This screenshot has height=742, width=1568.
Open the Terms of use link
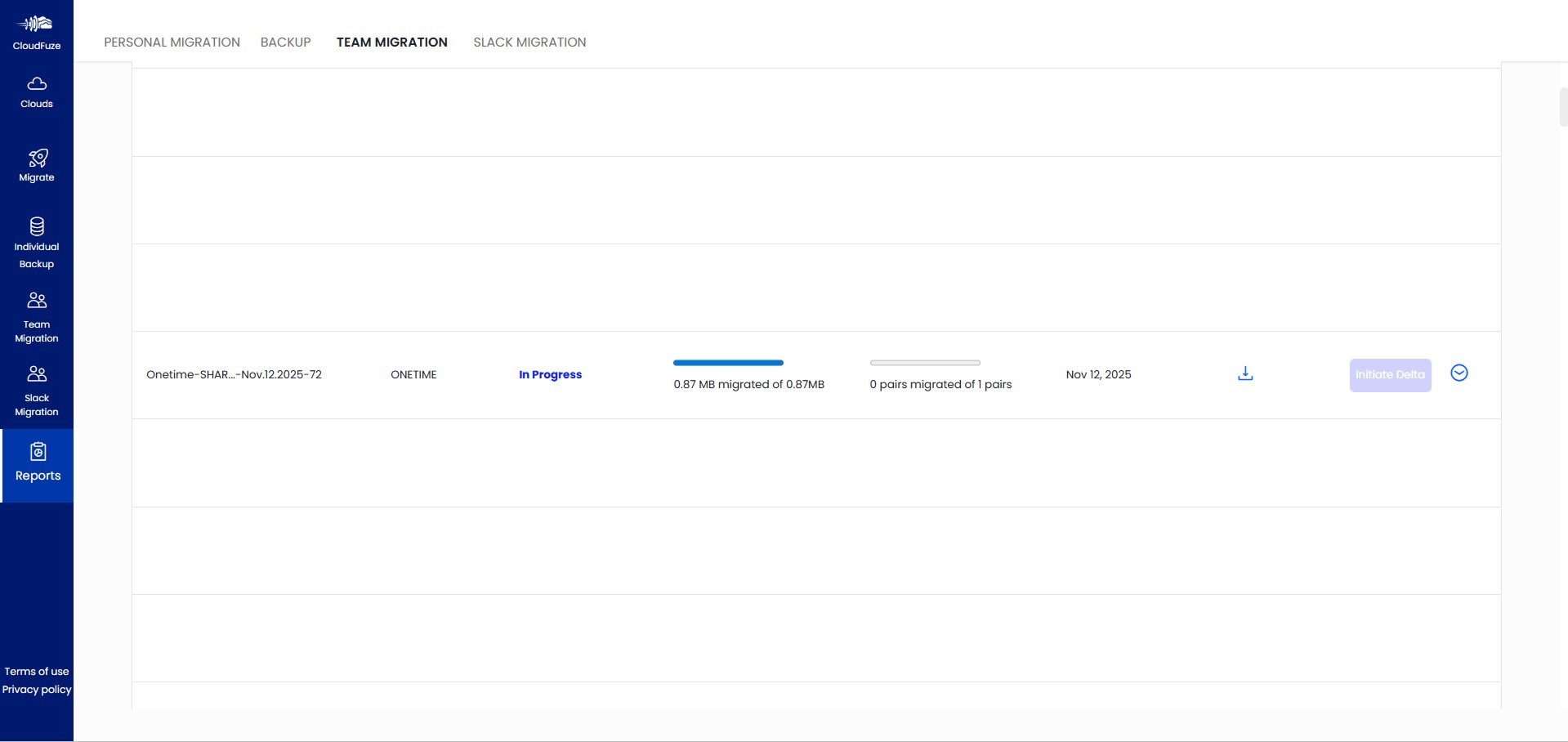point(36,671)
